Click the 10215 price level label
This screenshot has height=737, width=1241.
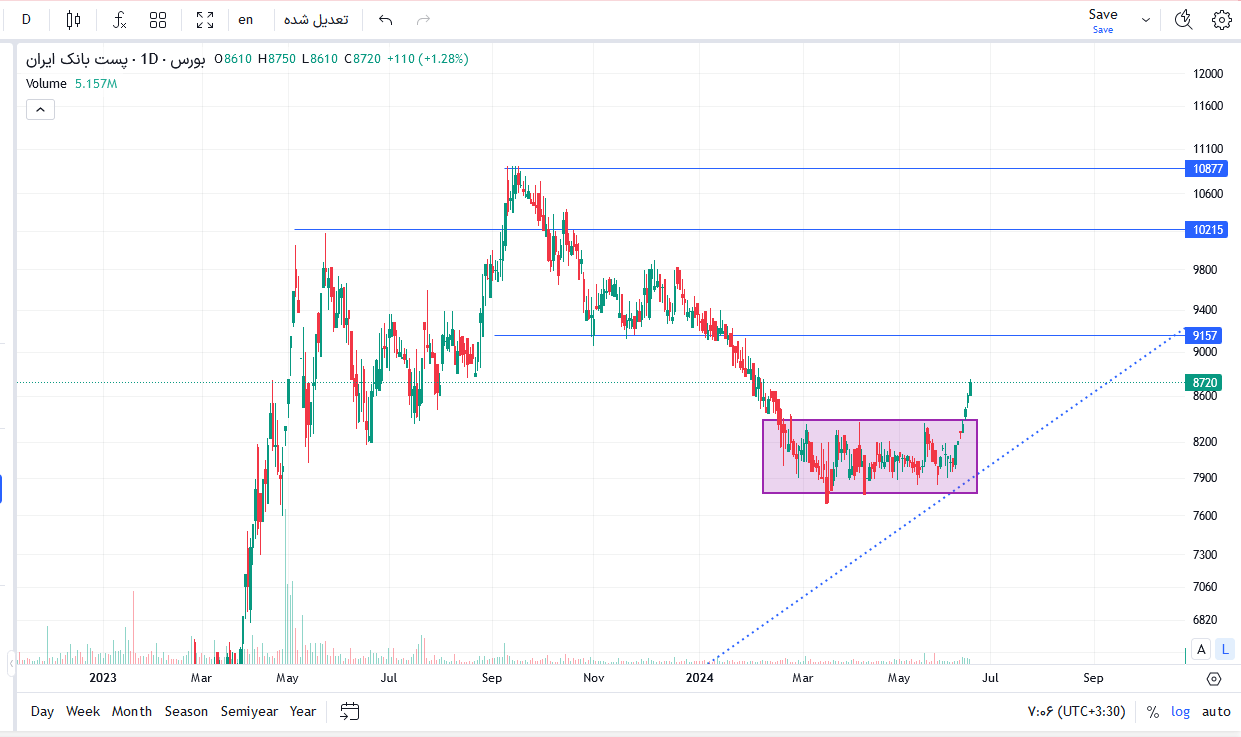[x=1205, y=230]
